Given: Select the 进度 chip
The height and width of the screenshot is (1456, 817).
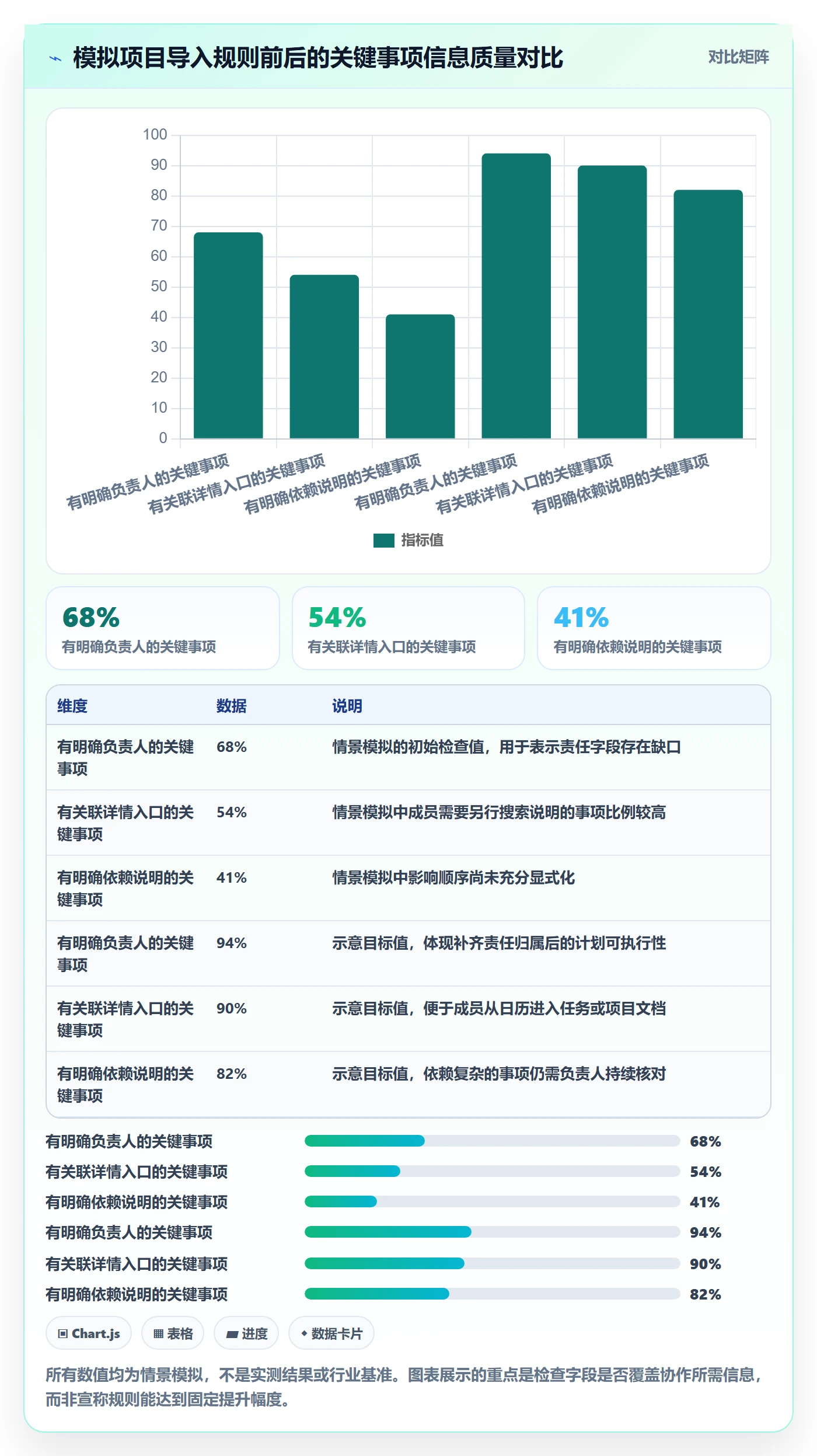Looking at the screenshot, I should 246,1333.
